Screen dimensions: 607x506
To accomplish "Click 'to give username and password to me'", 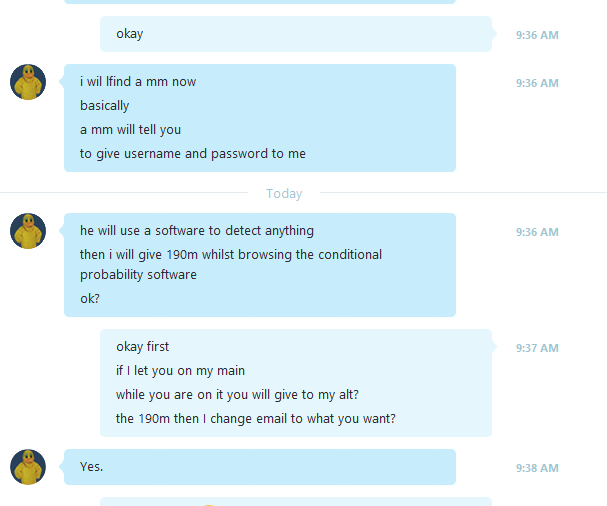I will click(x=193, y=154).
